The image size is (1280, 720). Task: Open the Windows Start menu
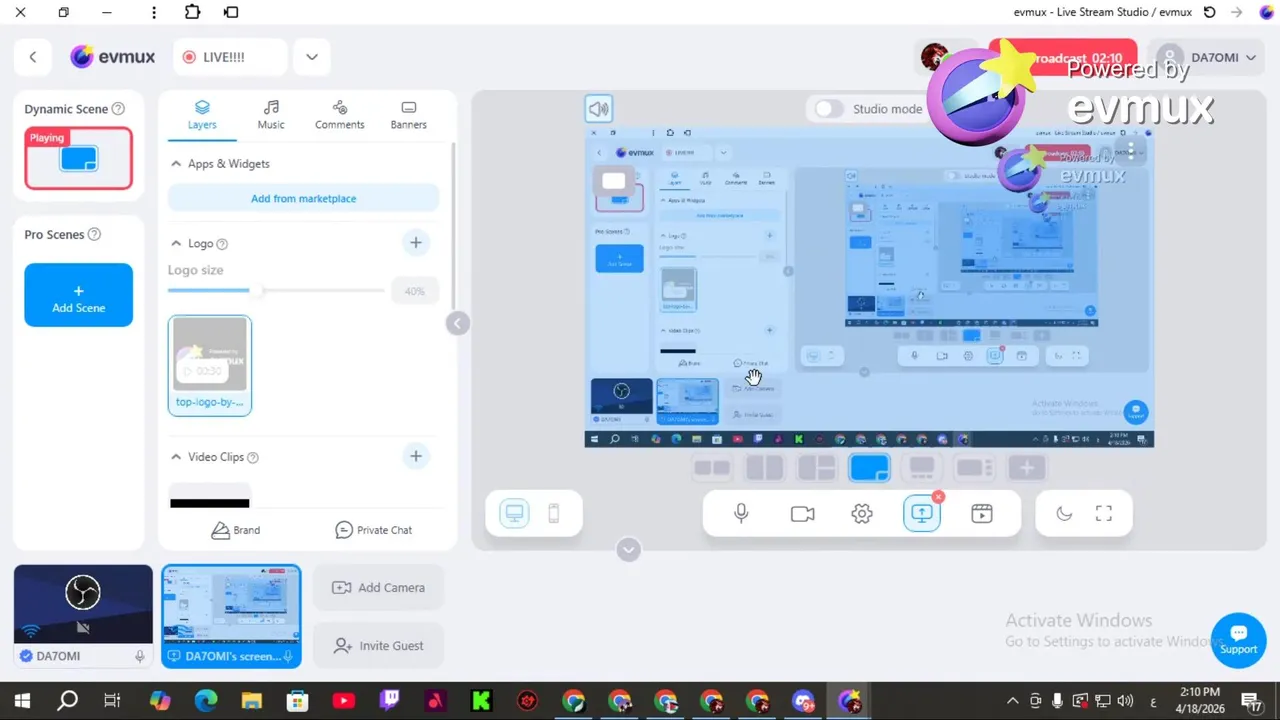[x=22, y=701]
